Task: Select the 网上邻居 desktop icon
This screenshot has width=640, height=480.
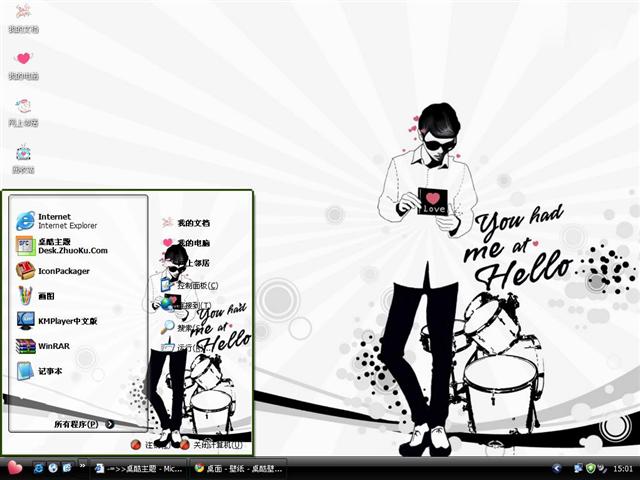Action: tap(23, 109)
